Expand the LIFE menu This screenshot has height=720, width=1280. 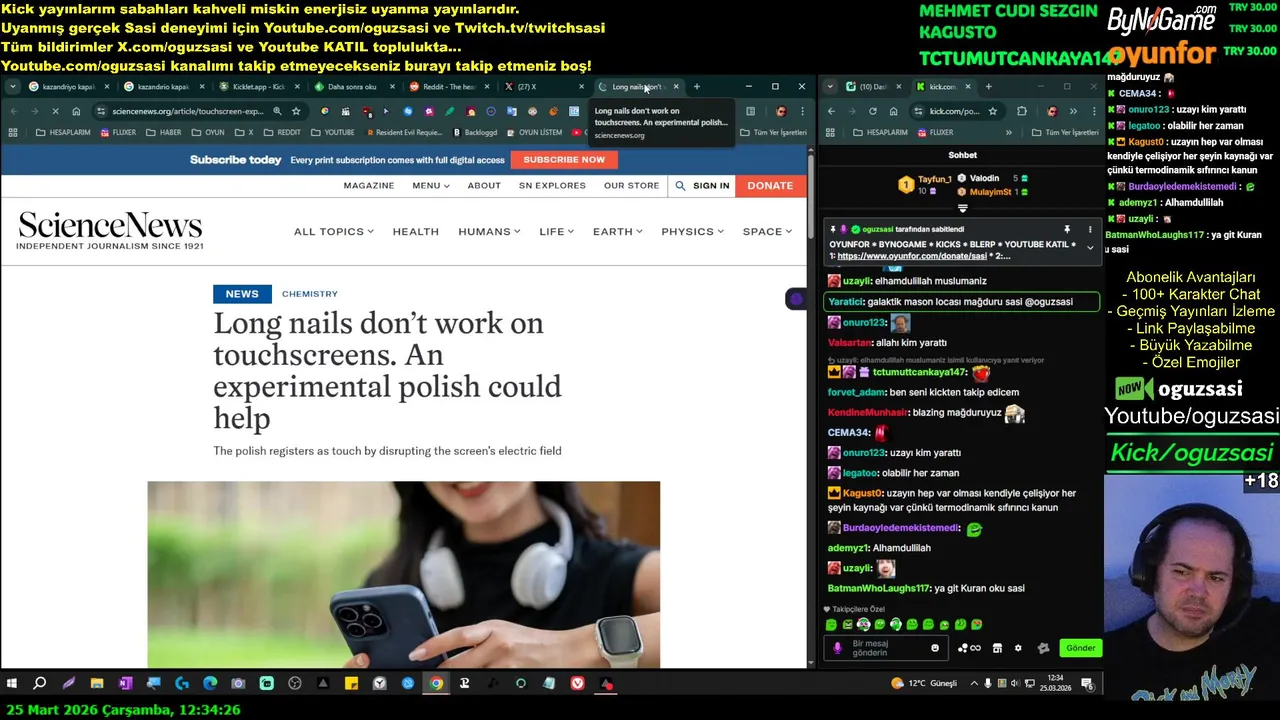tap(556, 231)
